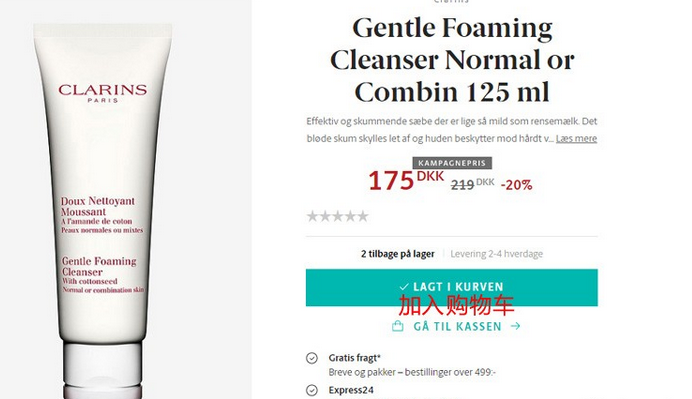Click the 175 DKK campaign price

tap(406, 180)
